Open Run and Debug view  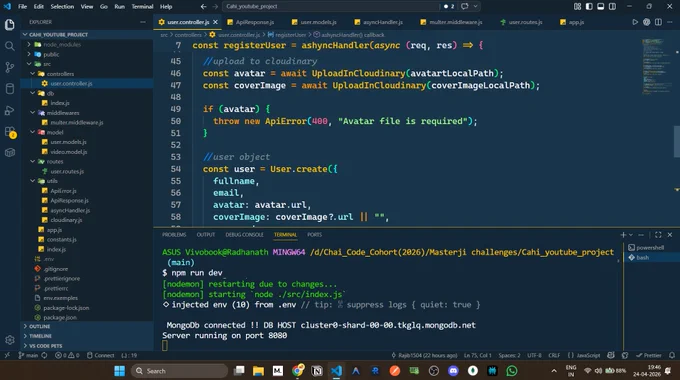10,110
